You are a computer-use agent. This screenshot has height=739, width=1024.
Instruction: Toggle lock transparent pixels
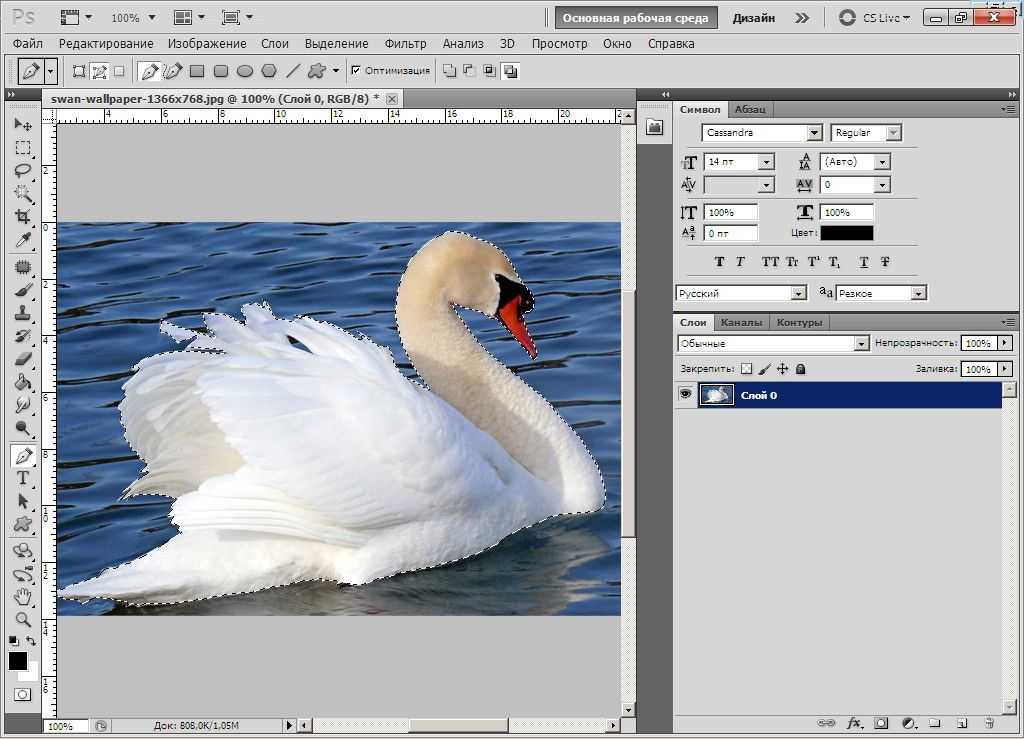746,369
